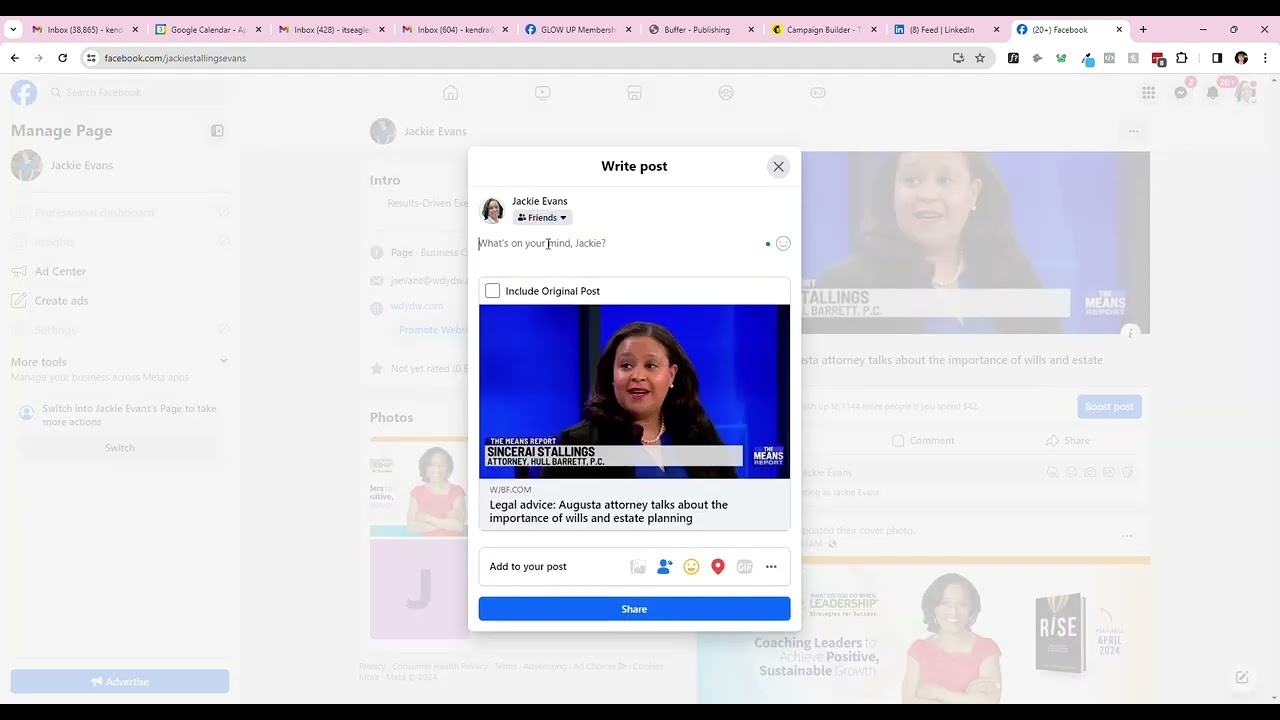Open Groups icon in top nav
The image size is (1280, 720).
pos(726,93)
